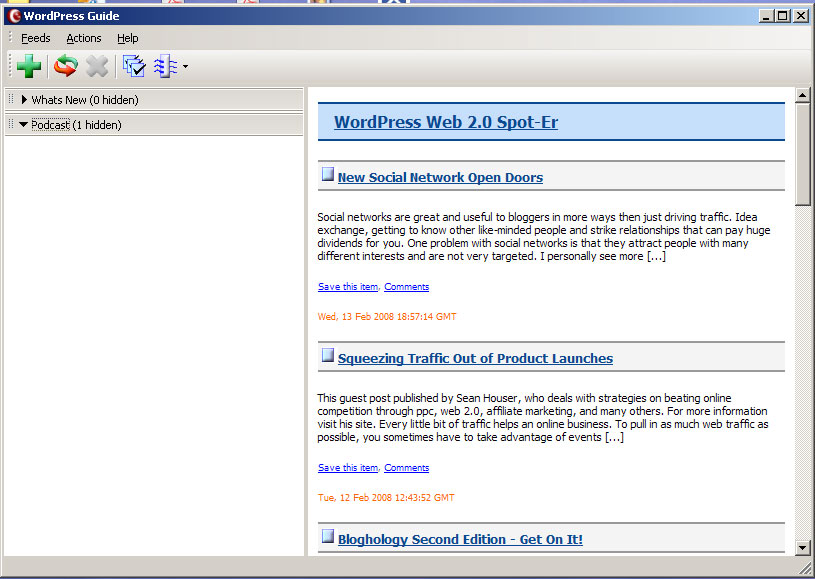The width and height of the screenshot is (815, 579).
Task: Click the Whats New row drag grip
Action: tap(11, 99)
